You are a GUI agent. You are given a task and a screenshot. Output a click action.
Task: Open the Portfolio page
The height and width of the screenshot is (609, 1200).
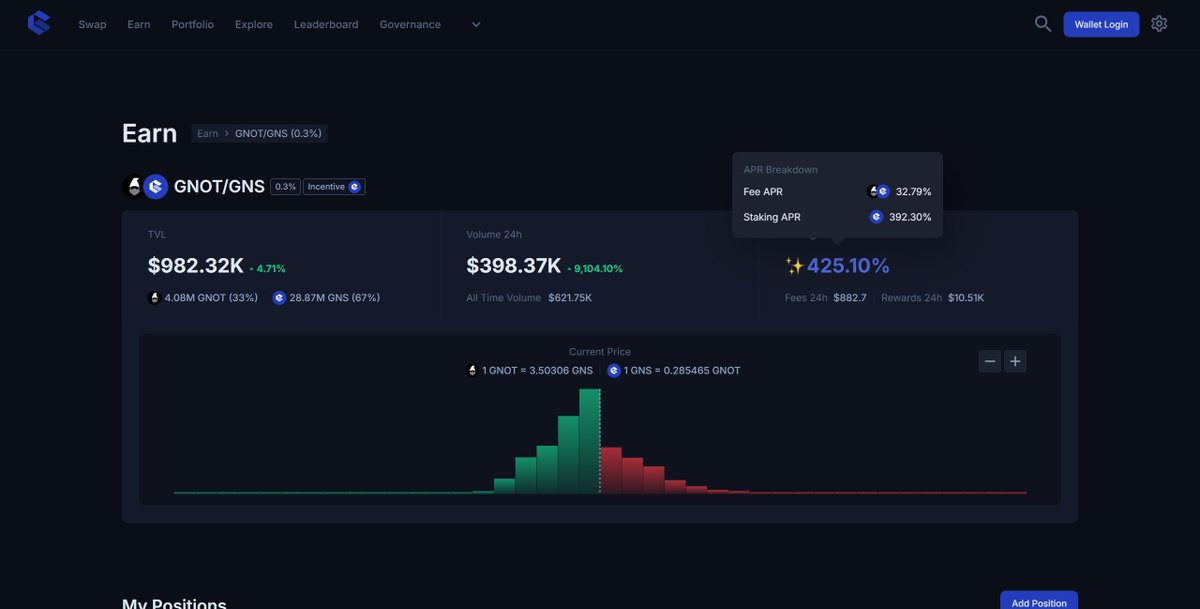pyautogui.click(x=192, y=24)
